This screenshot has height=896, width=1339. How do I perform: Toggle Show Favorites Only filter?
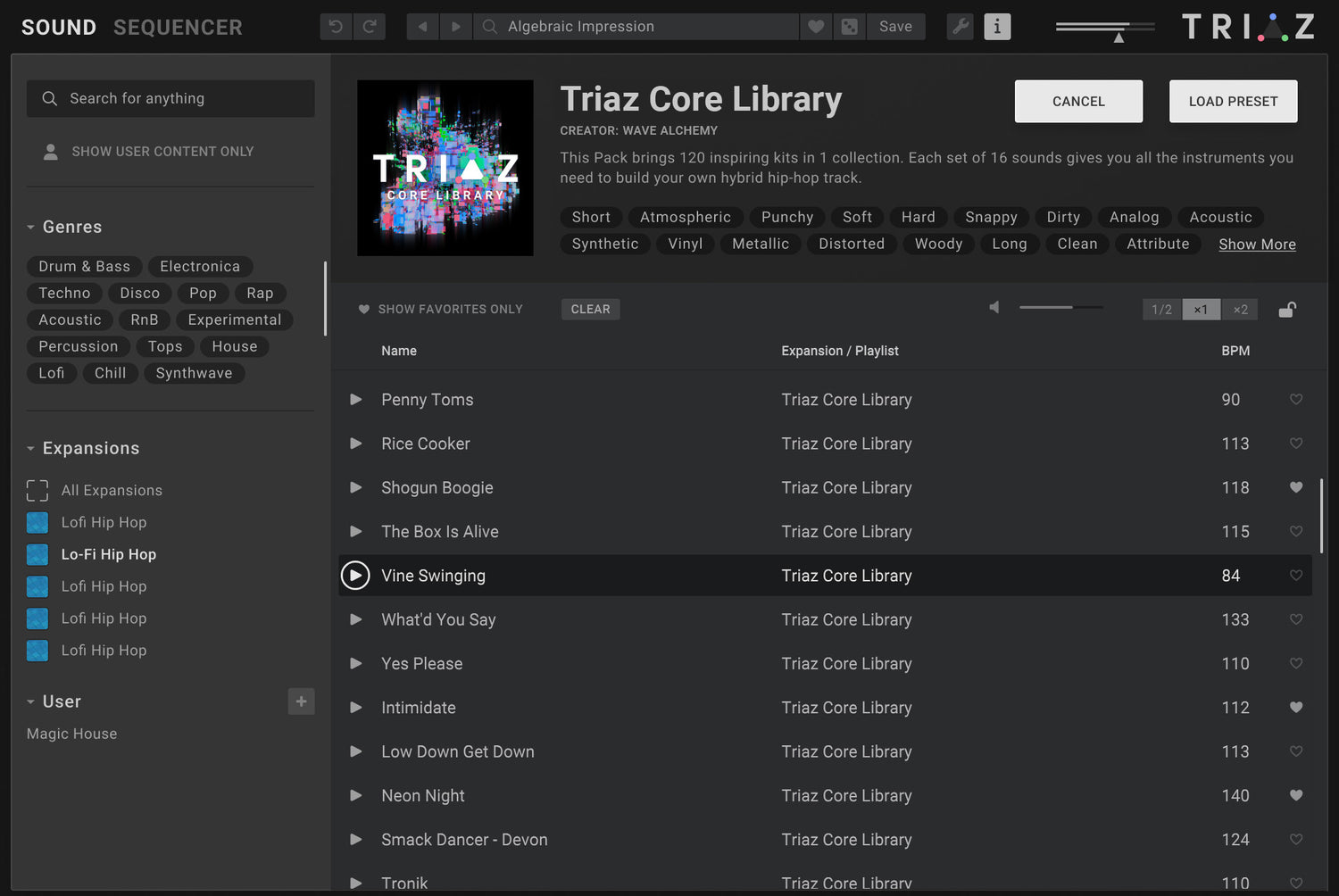point(441,310)
